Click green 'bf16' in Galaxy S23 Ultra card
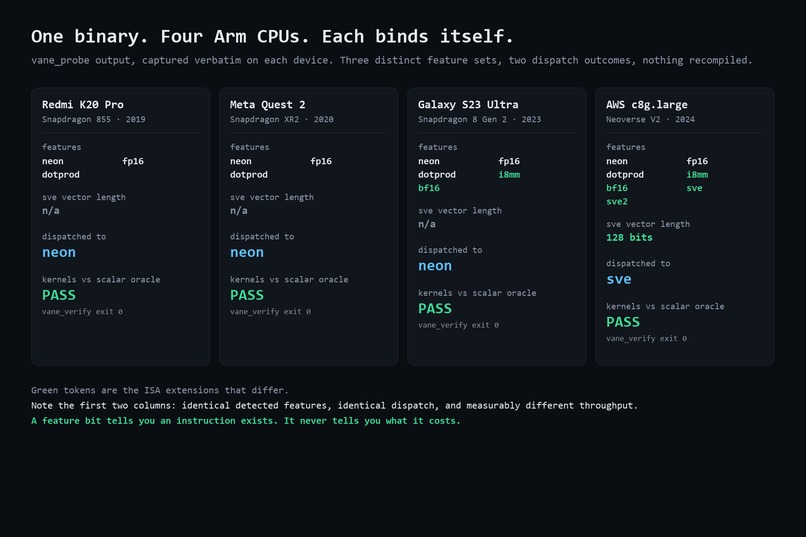This screenshot has width=806, height=537. coord(429,188)
